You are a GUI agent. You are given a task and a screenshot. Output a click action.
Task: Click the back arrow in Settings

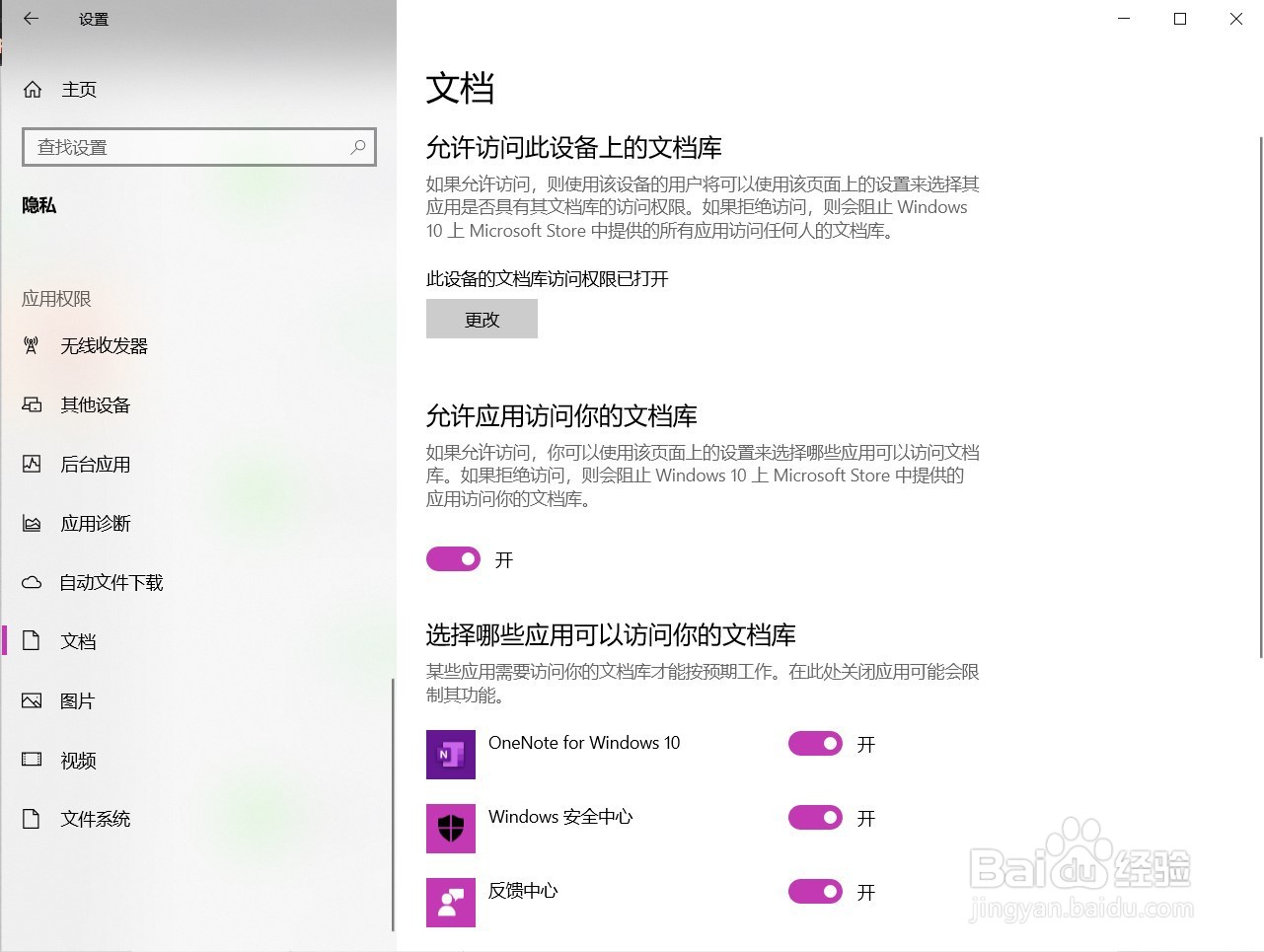coord(31,19)
